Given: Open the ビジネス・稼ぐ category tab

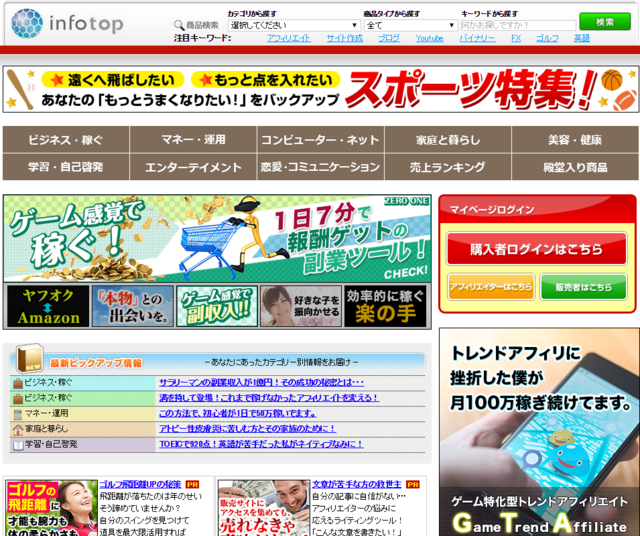Looking at the screenshot, I should click(x=66, y=140).
